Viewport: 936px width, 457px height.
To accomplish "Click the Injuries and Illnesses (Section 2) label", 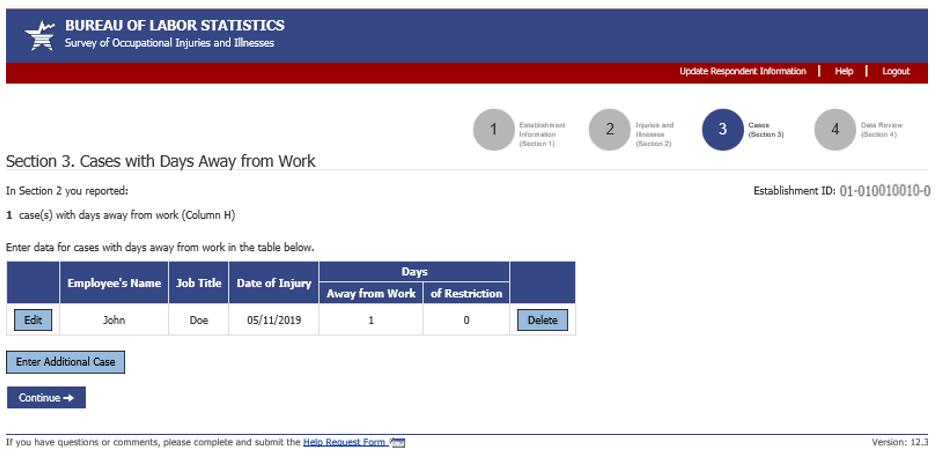I will [x=655, y=134].
